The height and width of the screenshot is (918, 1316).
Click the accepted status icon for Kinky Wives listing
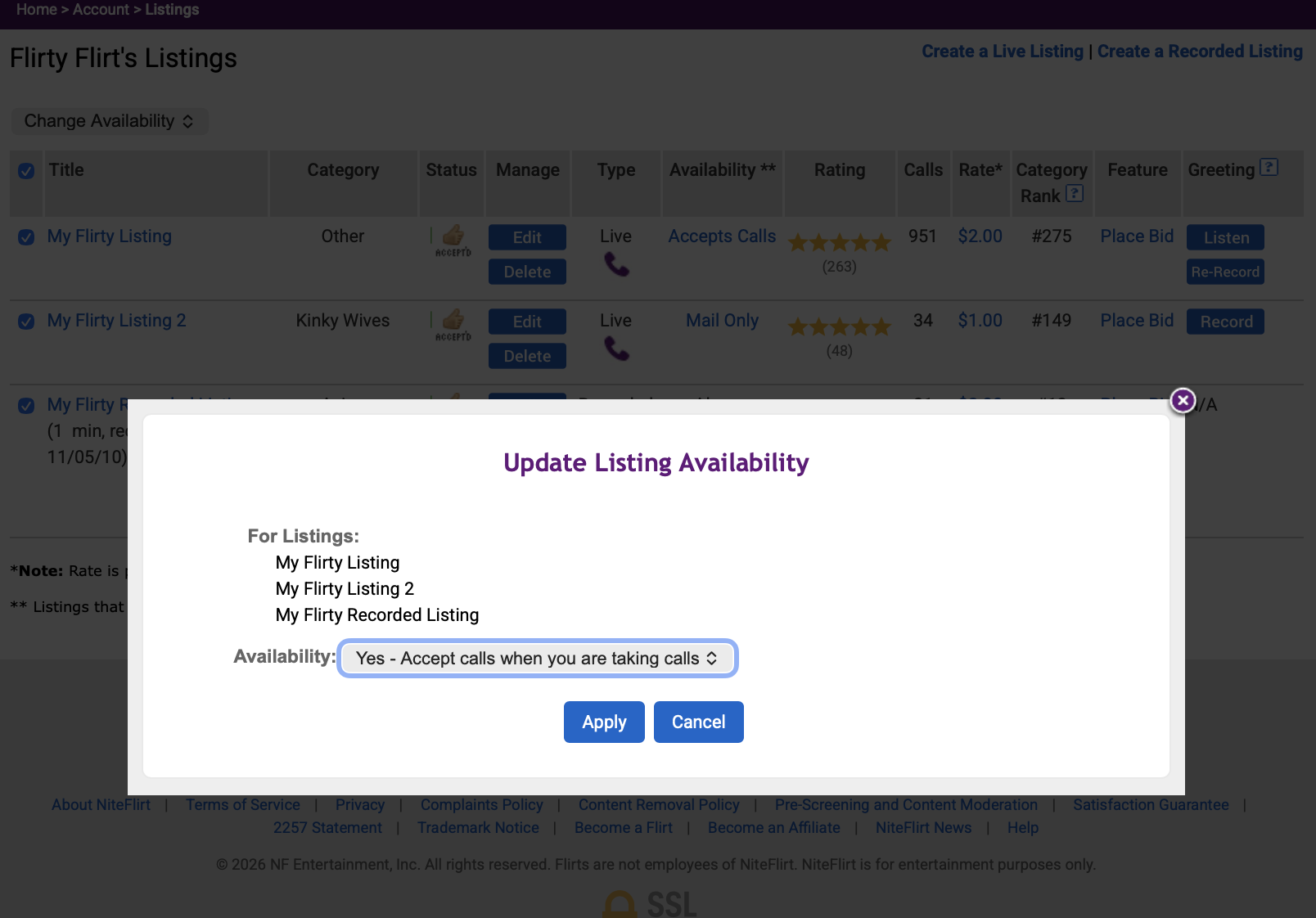pos(453,325)
